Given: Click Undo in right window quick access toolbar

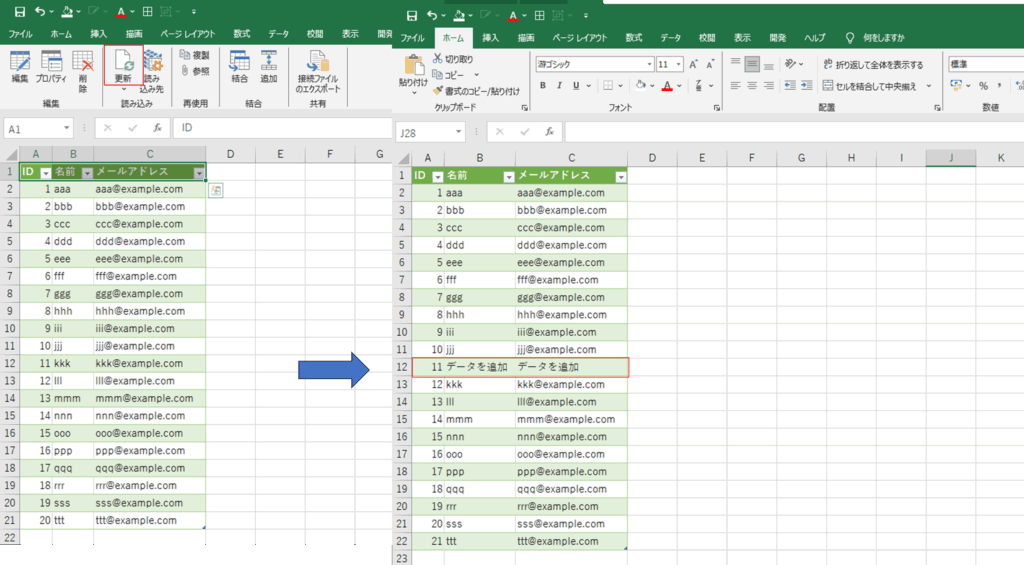Looking at the screenshot, I should (432, 15).
